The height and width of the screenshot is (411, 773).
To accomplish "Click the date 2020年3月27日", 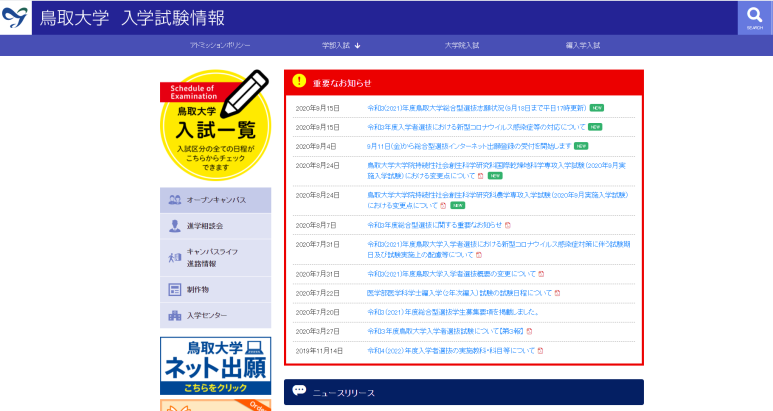I will click(x=317, y=332).
